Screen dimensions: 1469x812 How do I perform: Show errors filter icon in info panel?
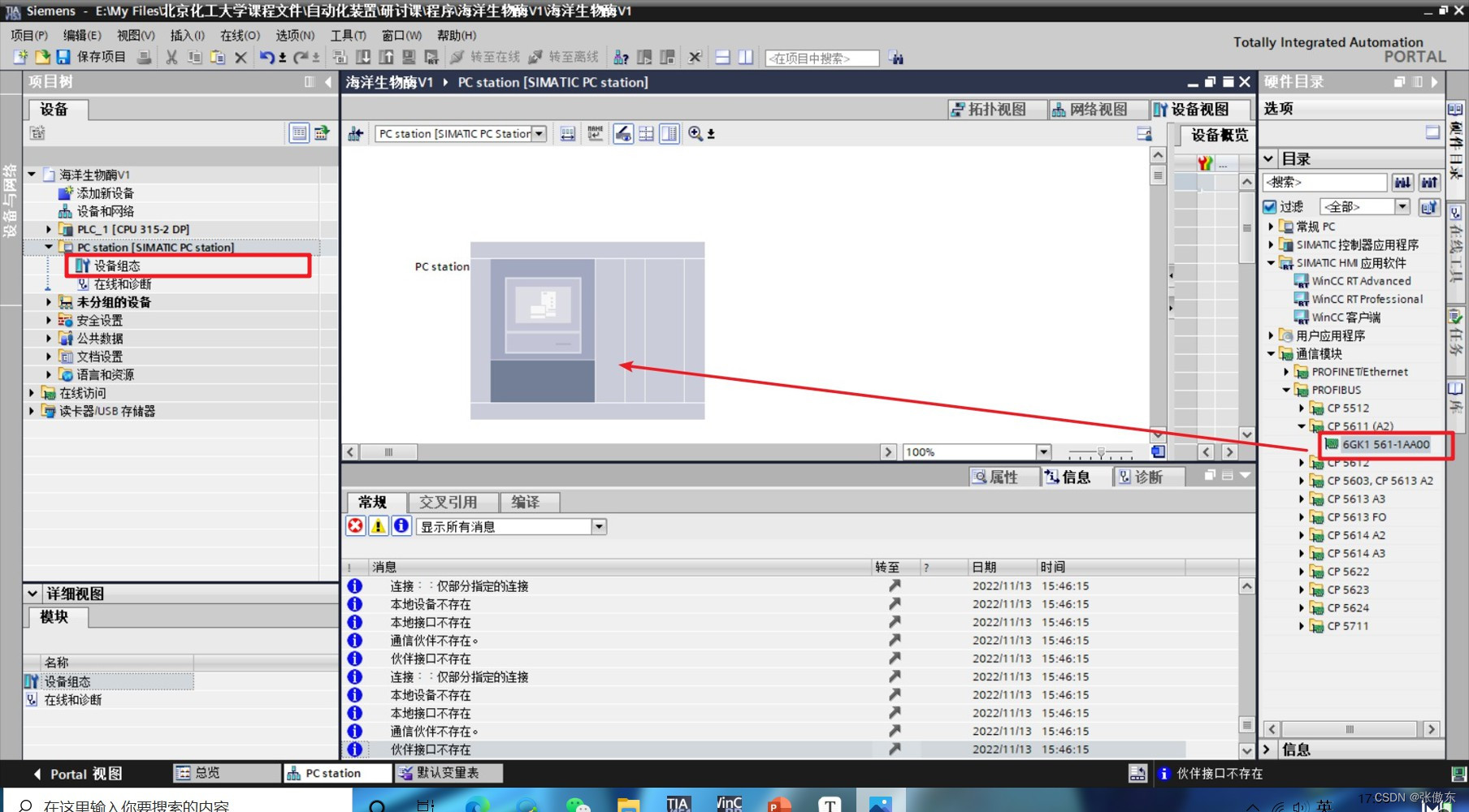(355, 525)
